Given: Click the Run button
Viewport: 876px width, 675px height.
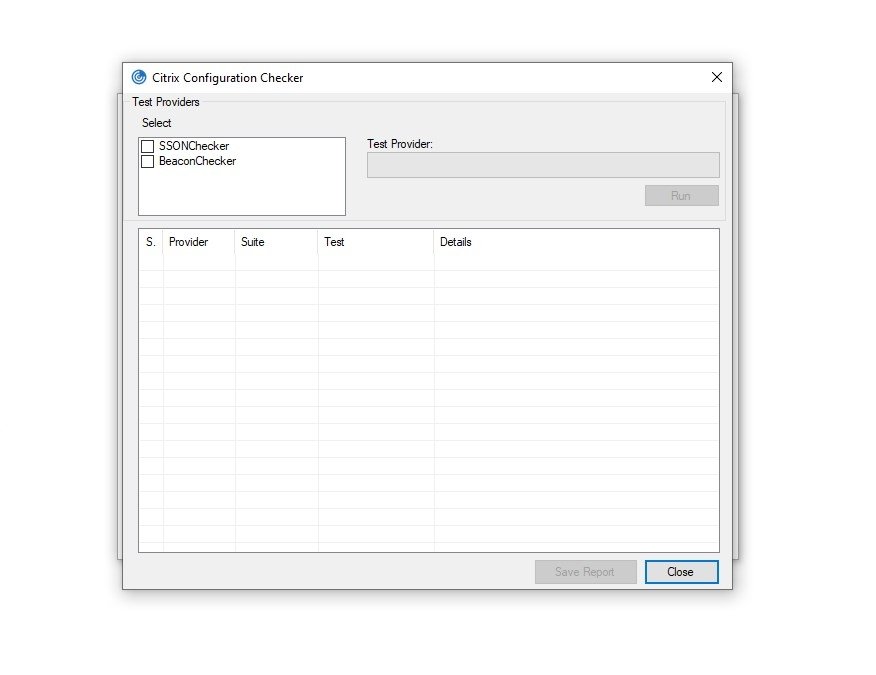Looking at the screenshot, I should click(682, 196).
